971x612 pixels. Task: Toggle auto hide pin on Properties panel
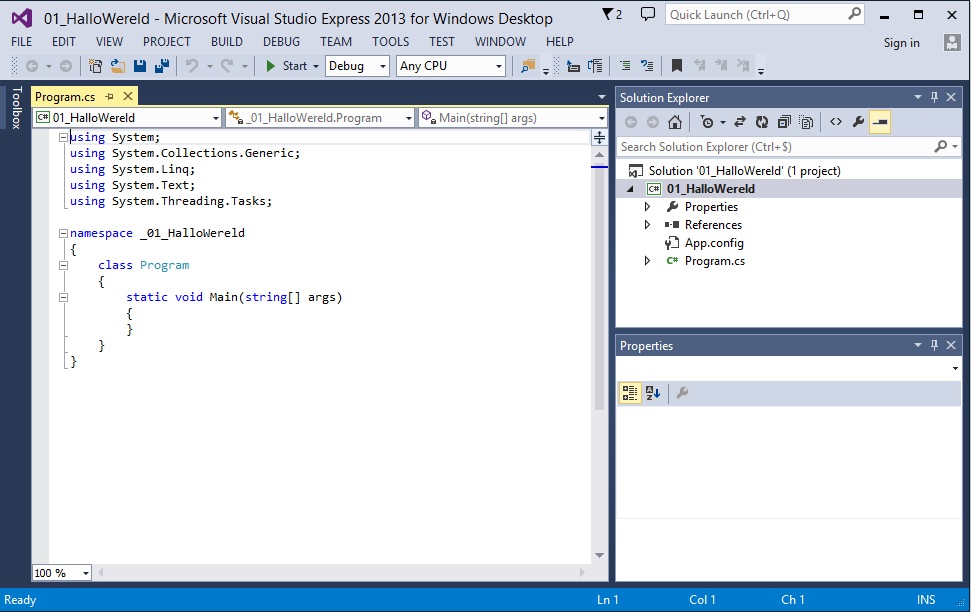[934, 345]
